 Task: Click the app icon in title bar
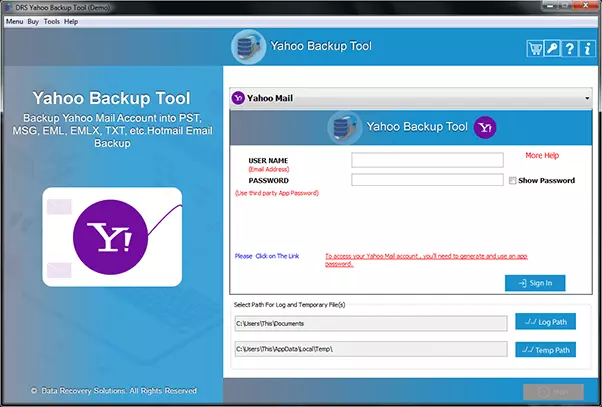[8, 7]
